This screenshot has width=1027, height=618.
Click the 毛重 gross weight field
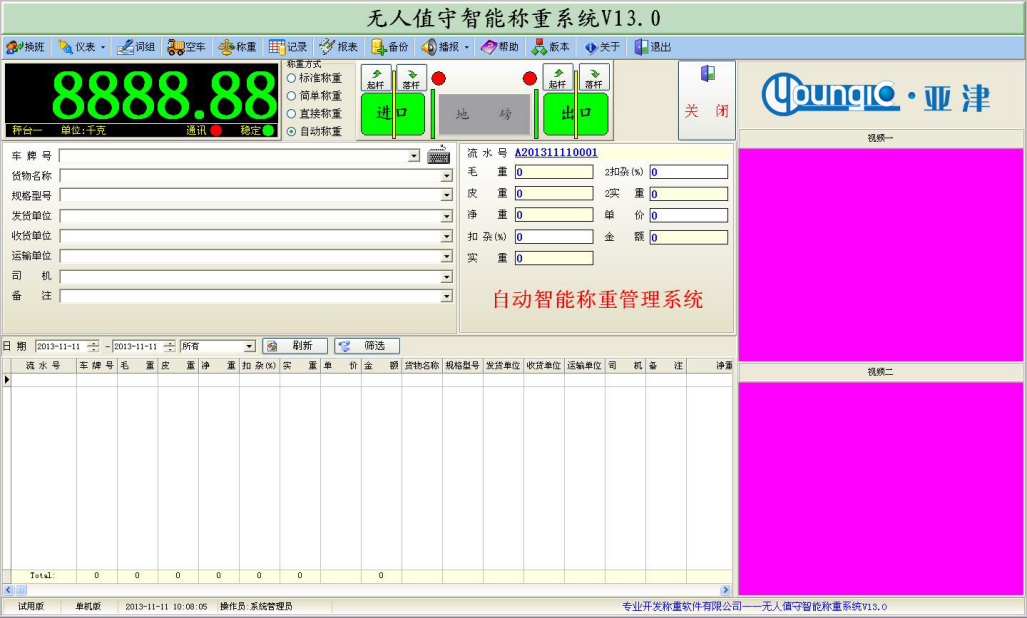tap(554, 172)
